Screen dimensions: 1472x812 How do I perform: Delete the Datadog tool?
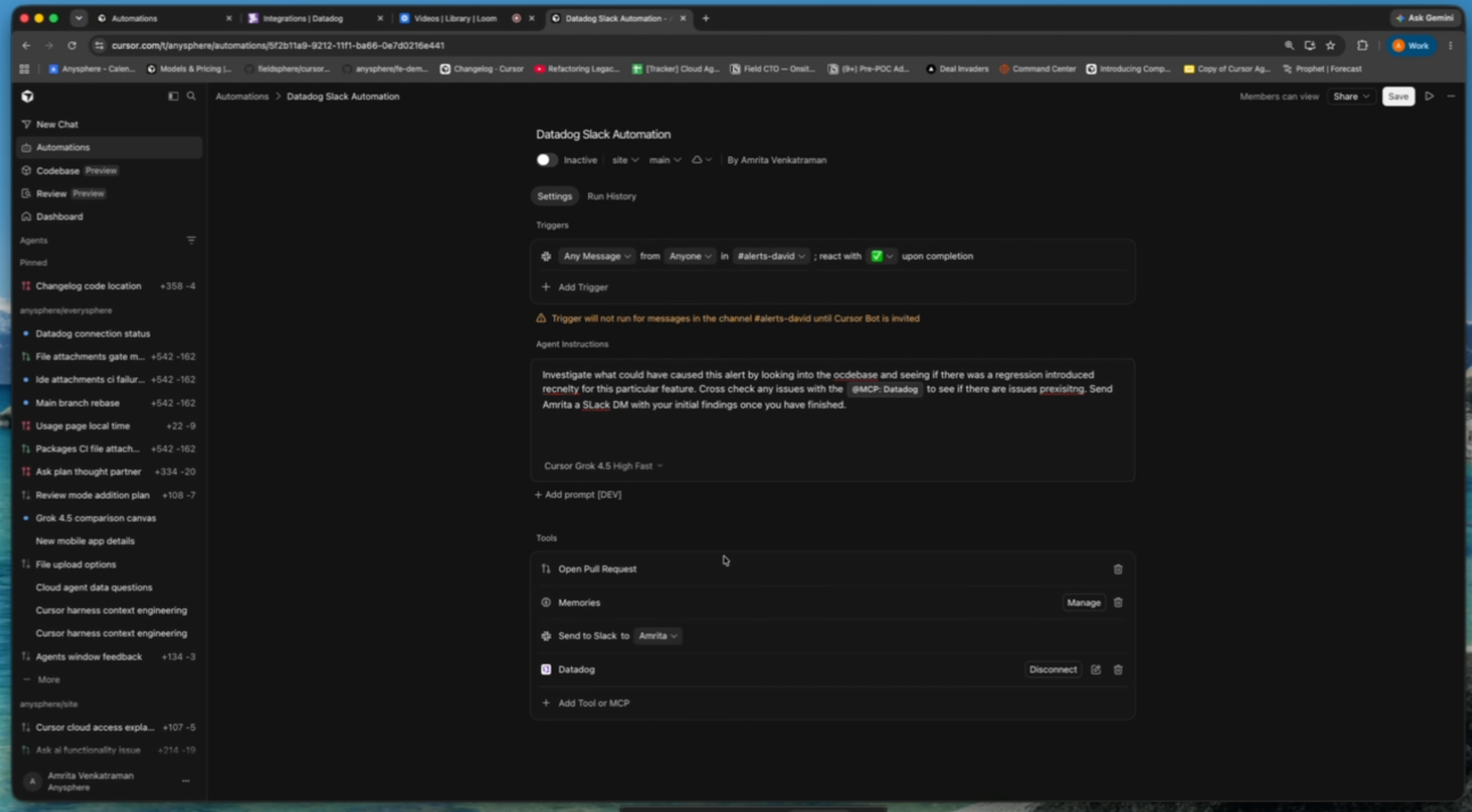click(1118, 670)
